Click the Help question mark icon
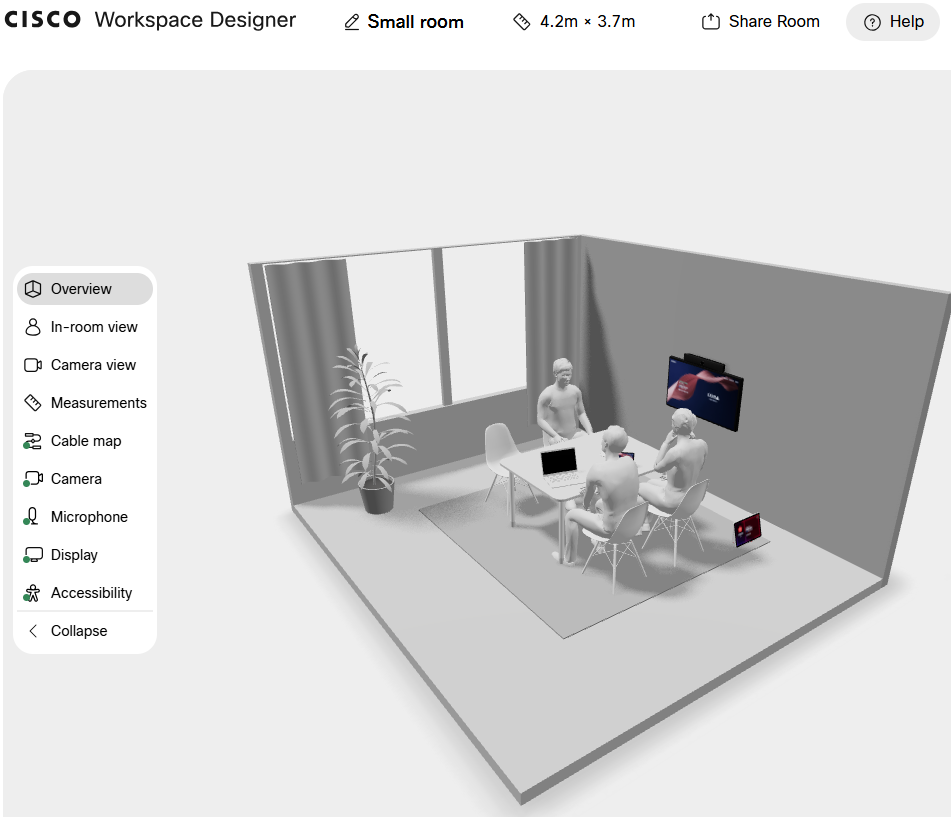The width and height of the screenshot is (951, 817). 872,22
